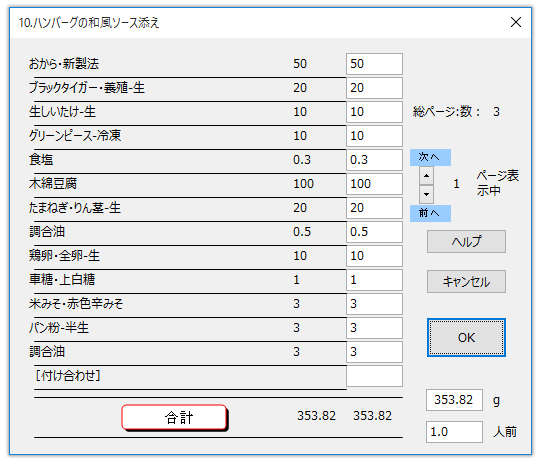
Task: Click the standard amount 50 for おから
Action: [x=300, y=64]
